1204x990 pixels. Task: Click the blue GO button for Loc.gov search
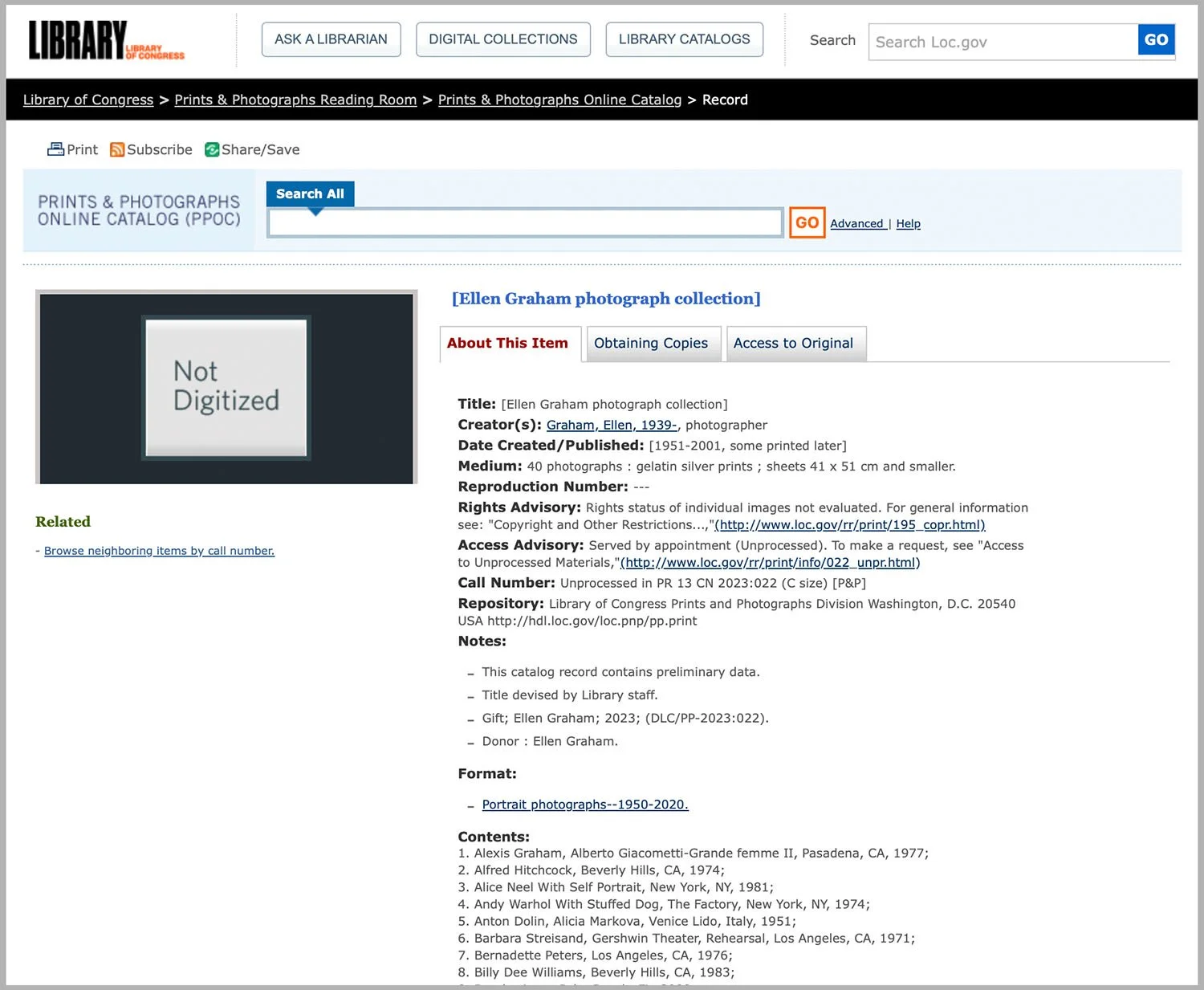point(1157,40)
